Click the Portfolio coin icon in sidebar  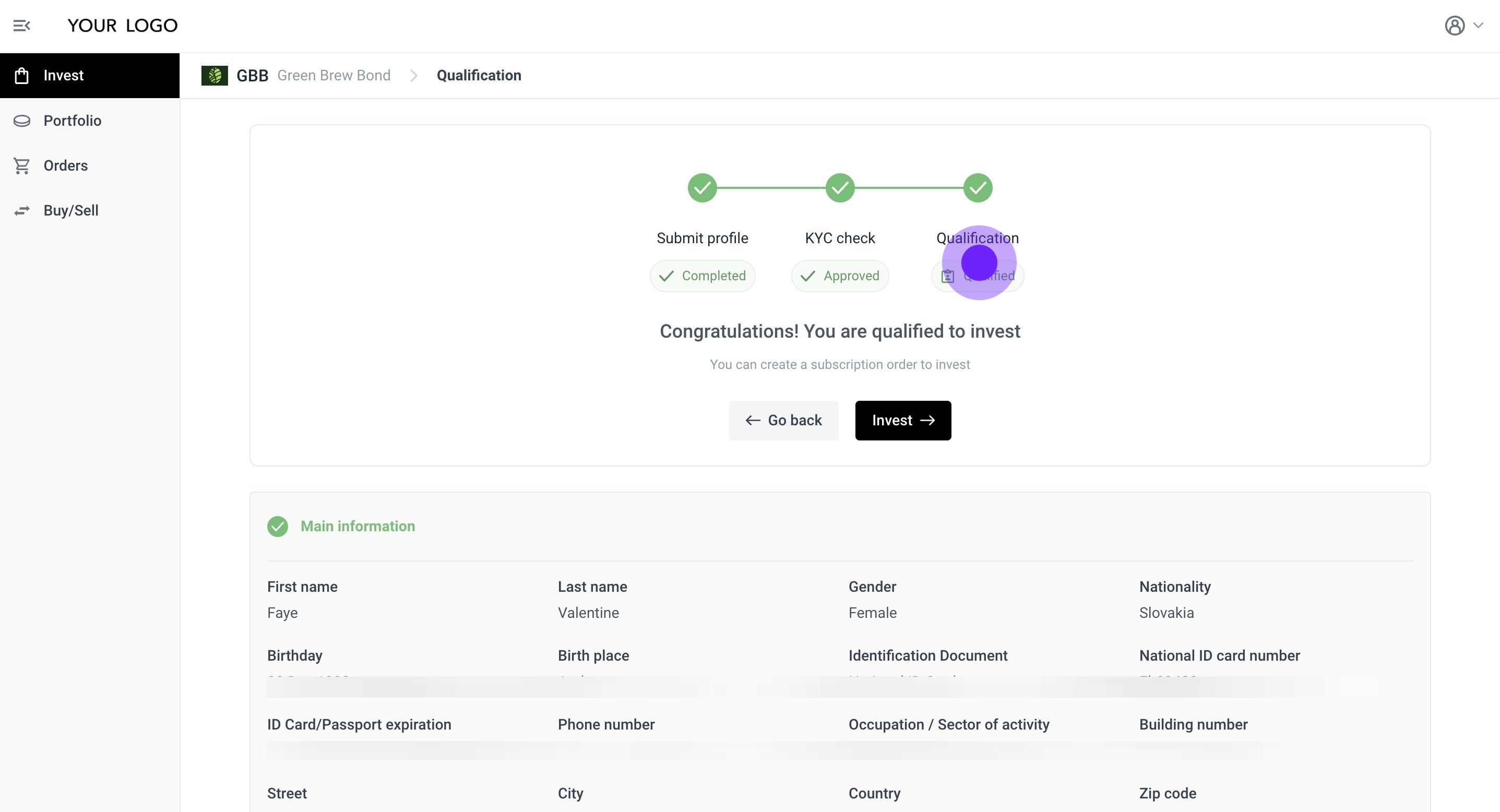21,121
